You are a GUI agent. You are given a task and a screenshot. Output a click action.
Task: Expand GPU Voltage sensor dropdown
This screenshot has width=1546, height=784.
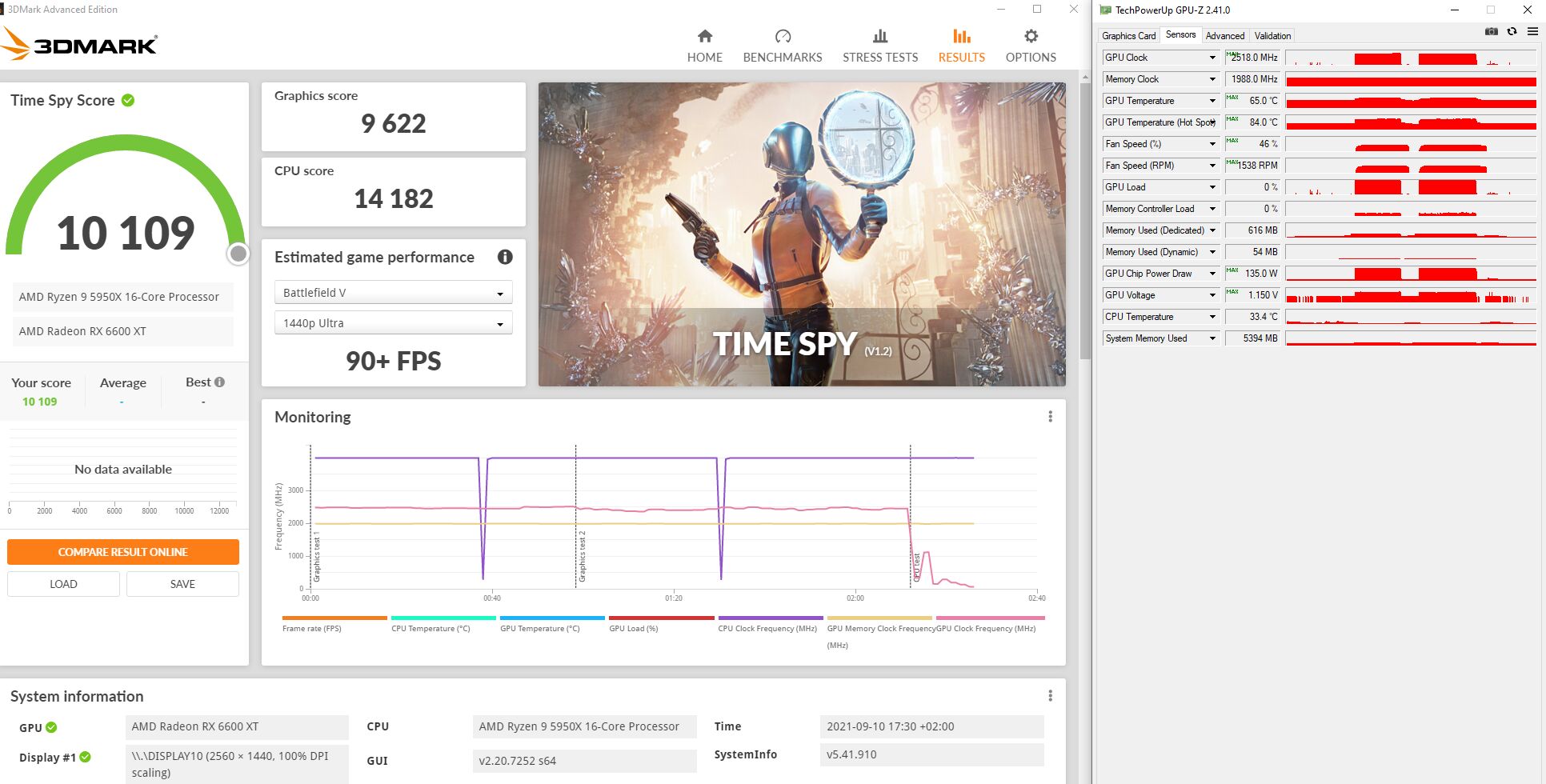1212,295
